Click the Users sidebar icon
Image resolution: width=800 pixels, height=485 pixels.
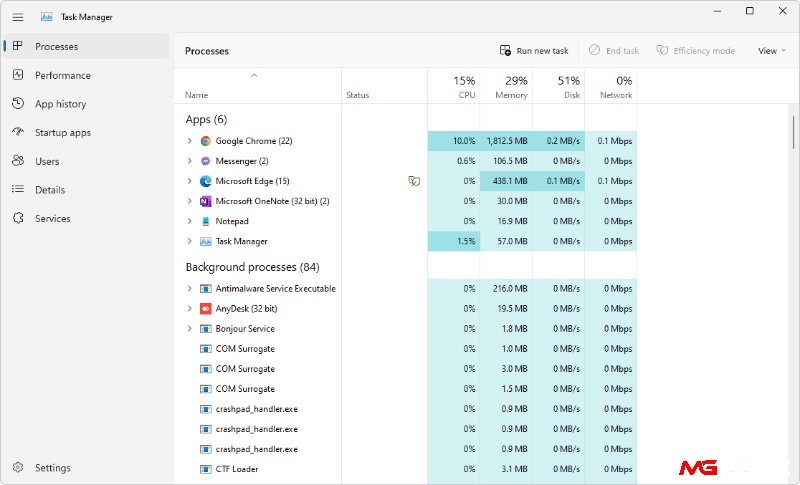pyautogui.click(x=18, y=161)
